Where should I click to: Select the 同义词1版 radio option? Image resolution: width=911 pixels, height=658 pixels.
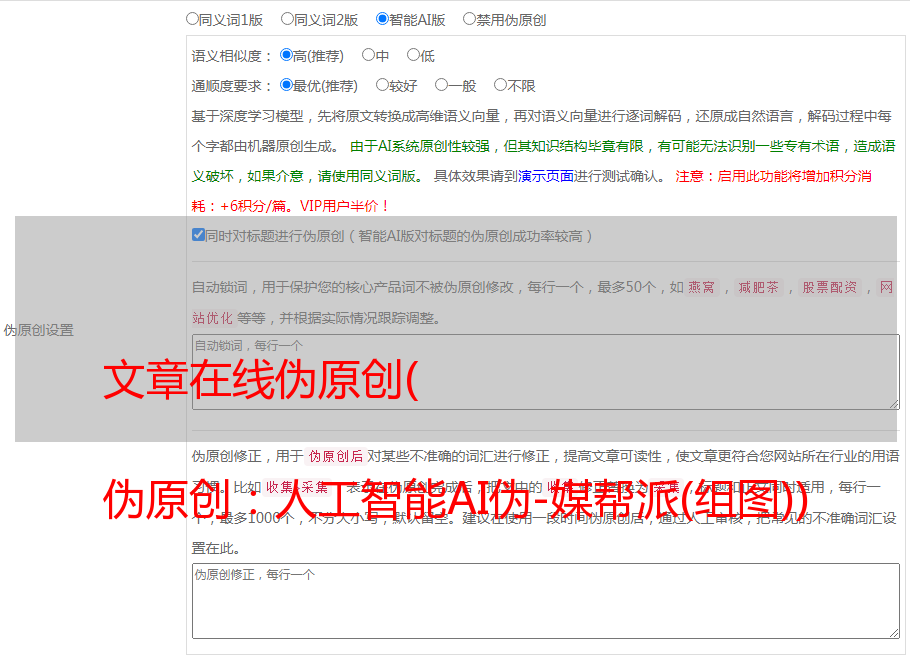pos(192,19)
